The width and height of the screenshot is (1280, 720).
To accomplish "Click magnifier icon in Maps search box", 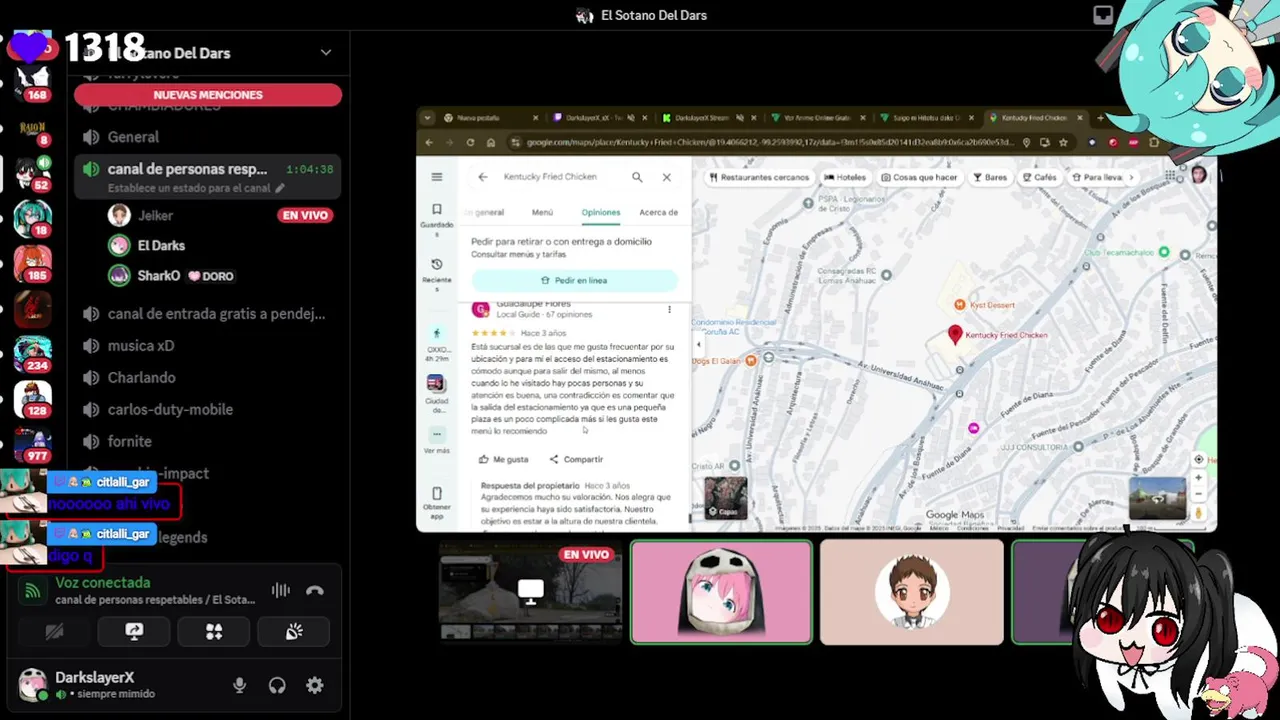I will coord(637,177).
